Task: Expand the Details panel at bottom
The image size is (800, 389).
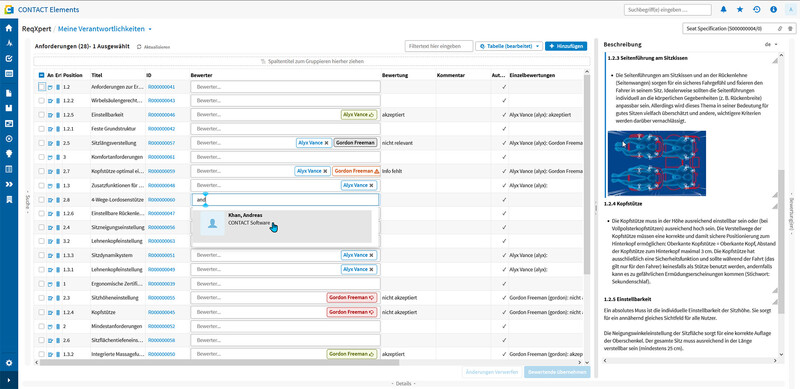Action: tap(403, 383)
